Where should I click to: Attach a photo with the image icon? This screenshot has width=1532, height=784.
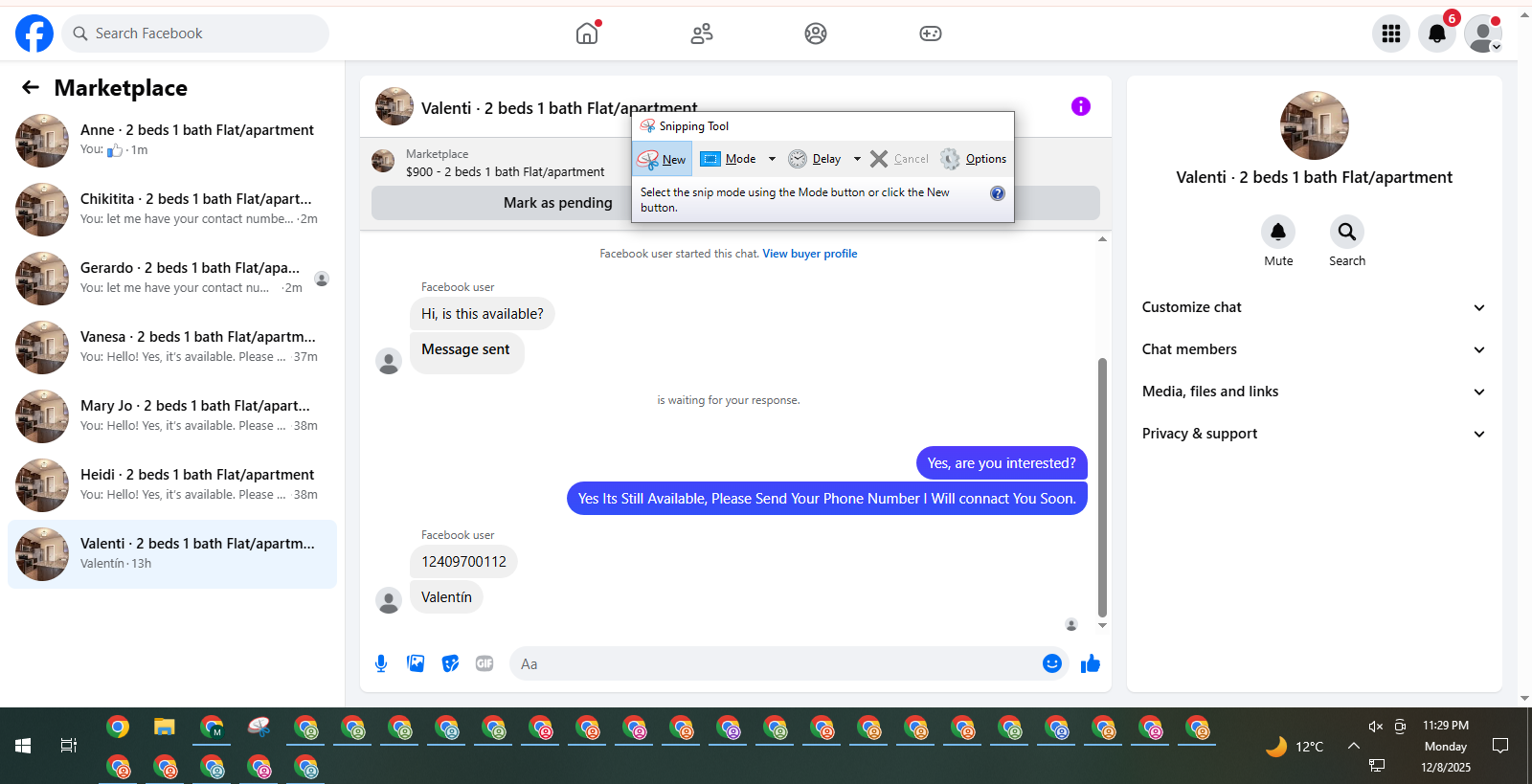[416, 663]
